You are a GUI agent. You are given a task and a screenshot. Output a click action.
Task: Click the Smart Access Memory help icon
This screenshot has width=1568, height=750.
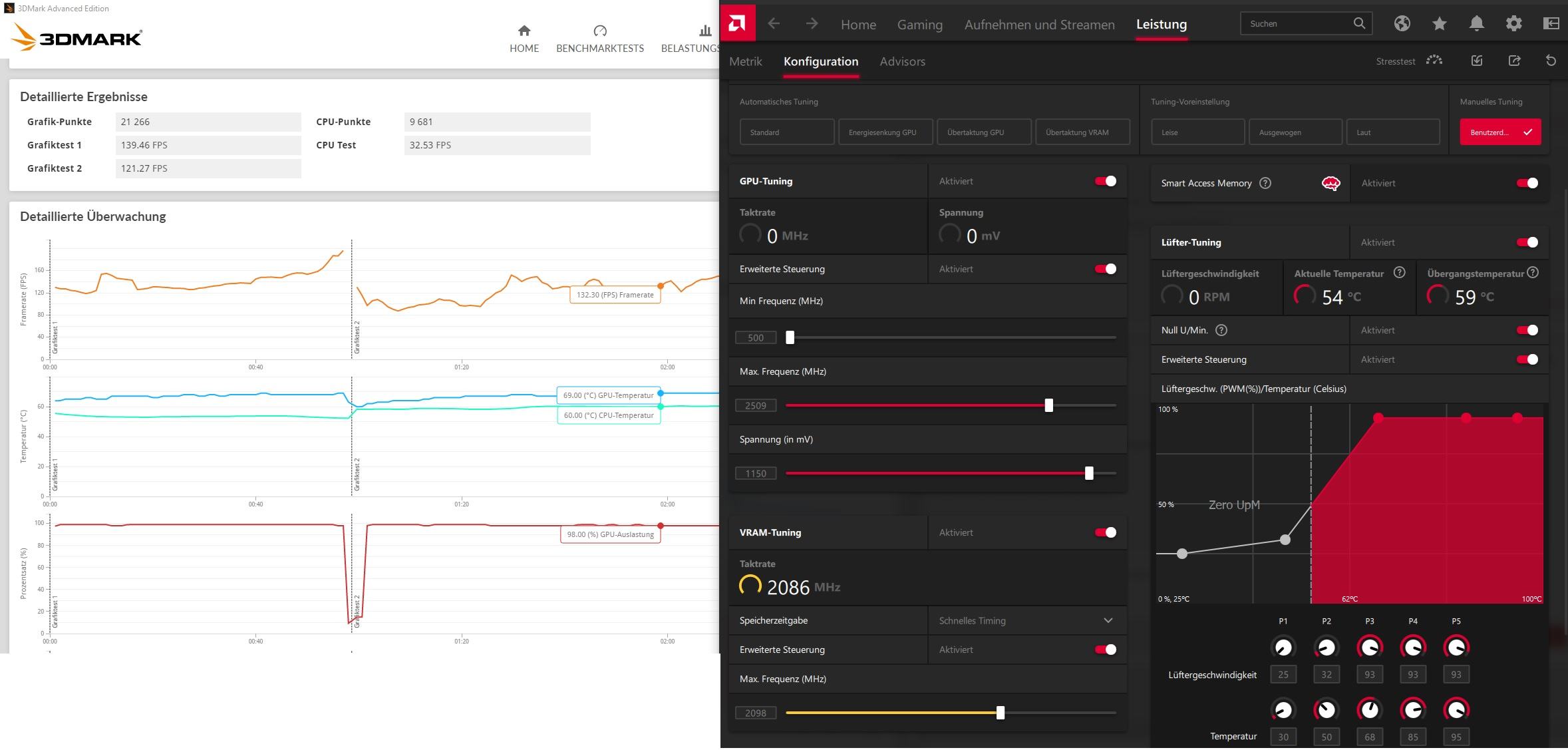tap(1265, 183)
